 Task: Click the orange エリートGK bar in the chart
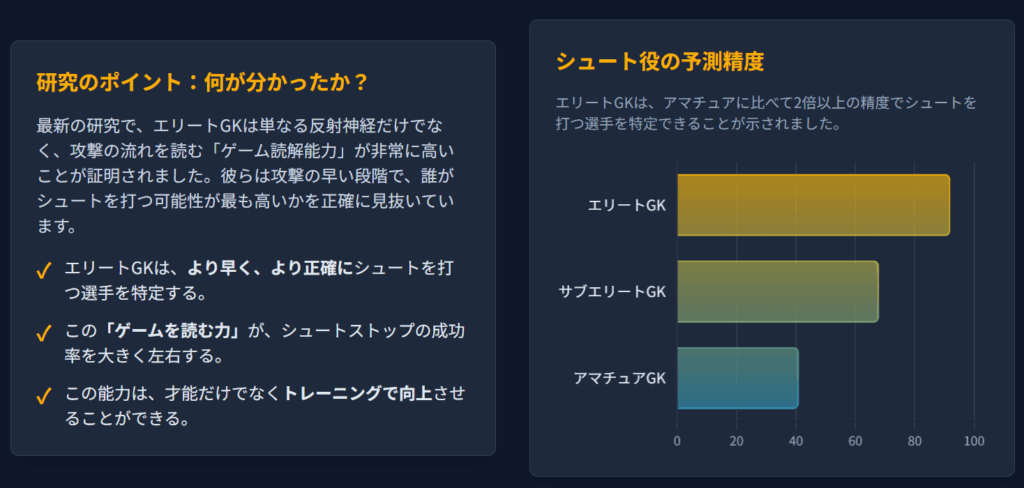(813, 205)
